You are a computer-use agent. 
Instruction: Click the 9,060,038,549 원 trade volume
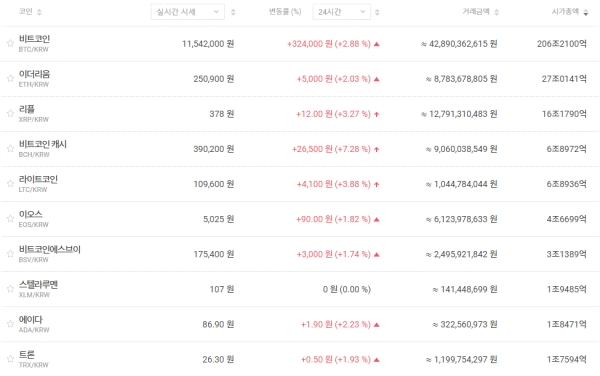[x=461, y=149]
